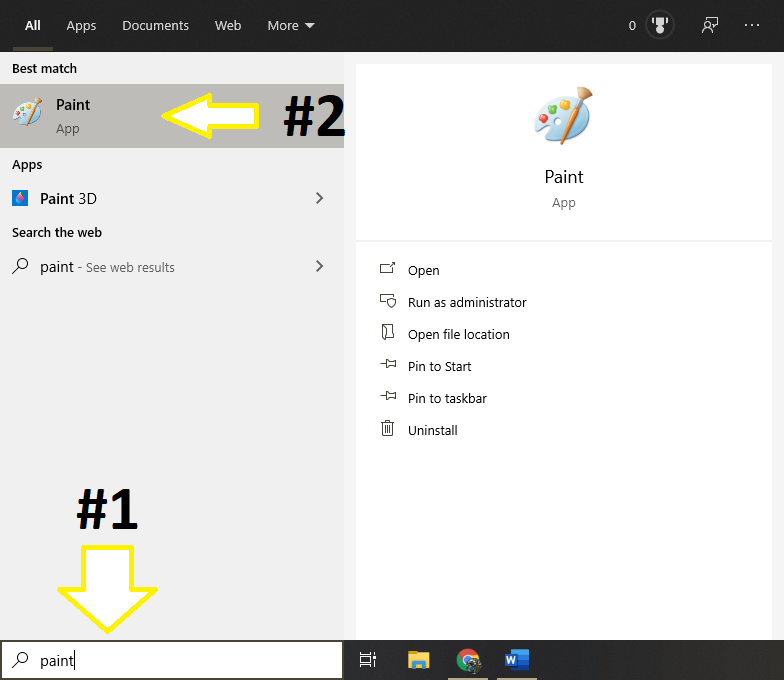Choose Run as administrator
The width and height of the screenshot is (784, 680).
(467, 302)
